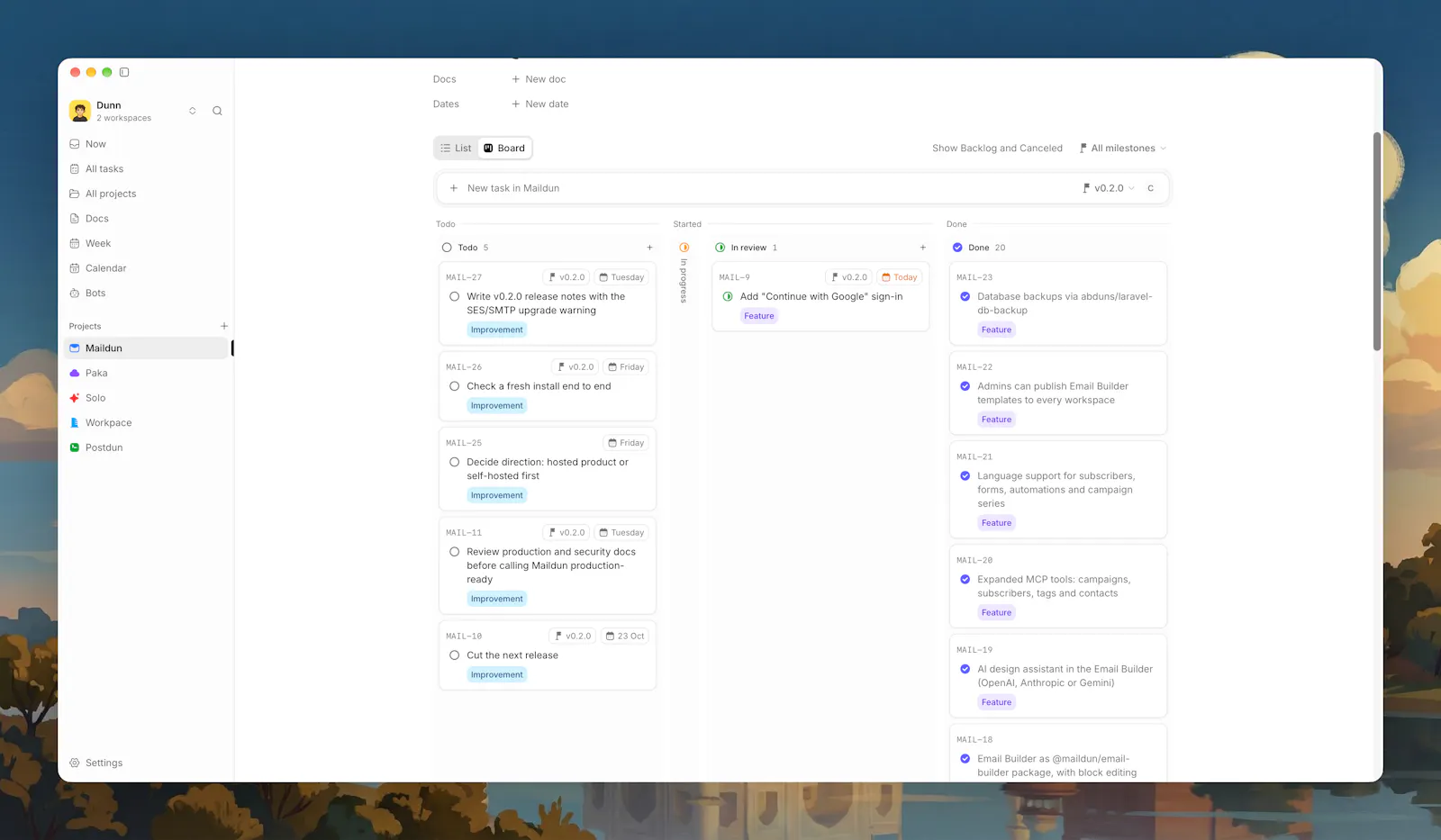Add task to Todo column plus icon
The height and width of the screenshot is (840, 1441).
(649, 248)
